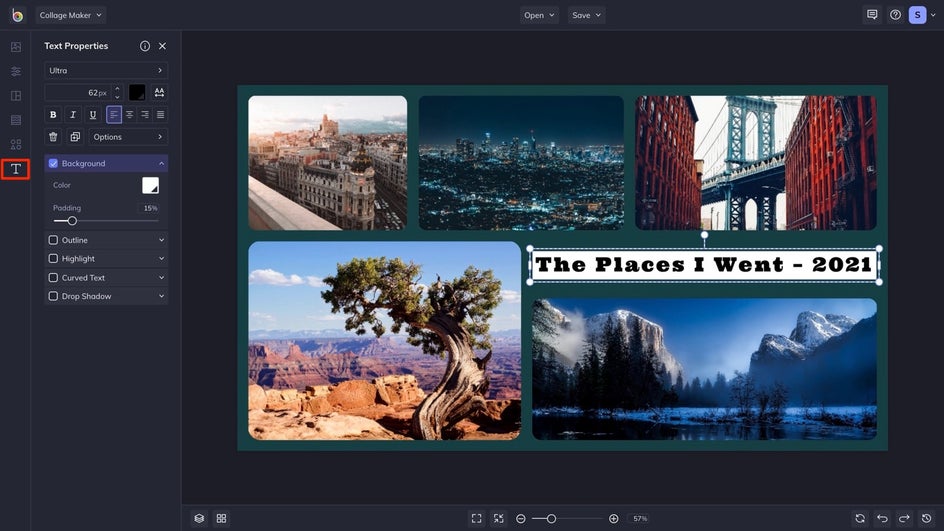Enable the Highlight checkbox
The height and width of the screenshot is (531, 944).
(53, 258)
